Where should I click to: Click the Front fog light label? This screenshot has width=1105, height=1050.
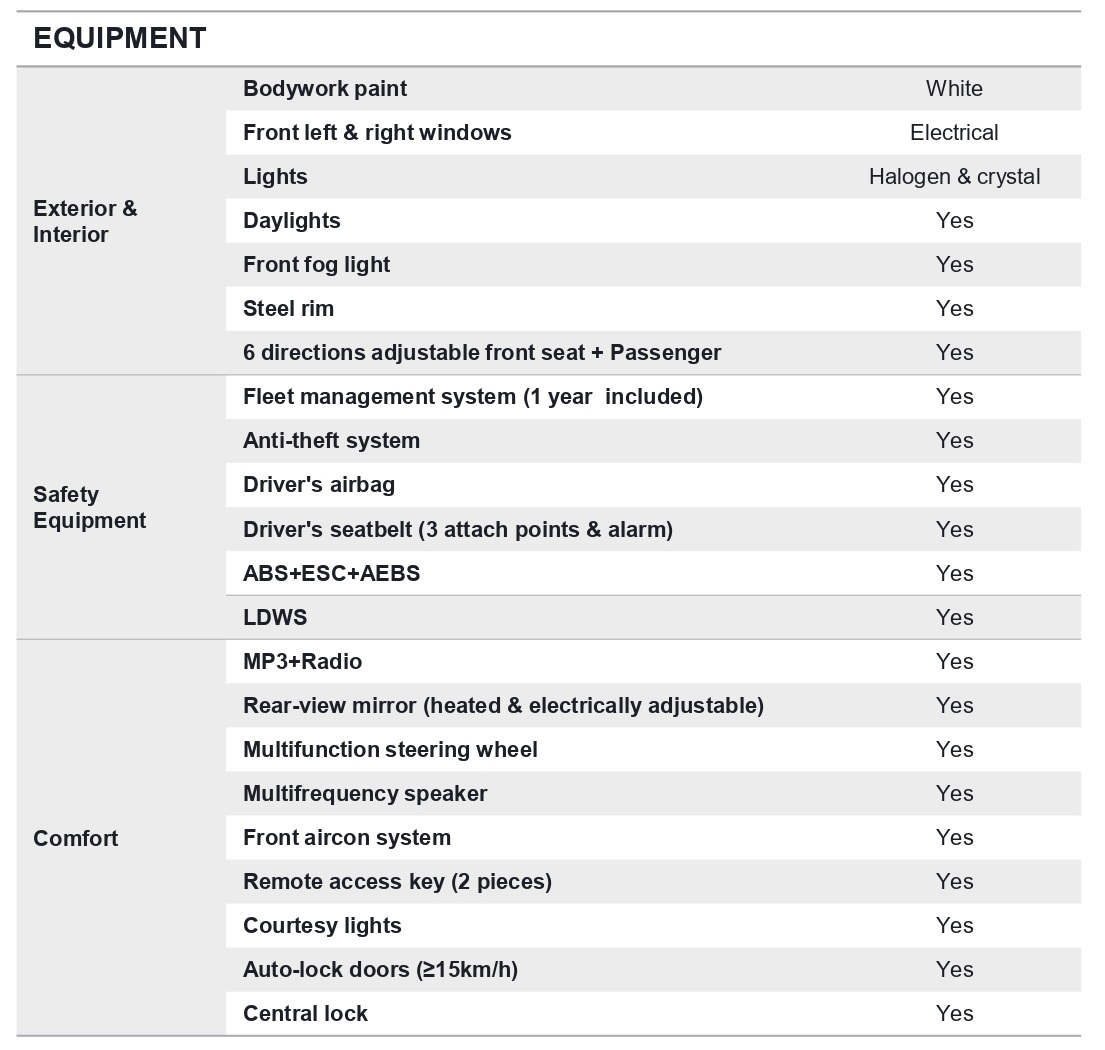(x=316, y=265)
